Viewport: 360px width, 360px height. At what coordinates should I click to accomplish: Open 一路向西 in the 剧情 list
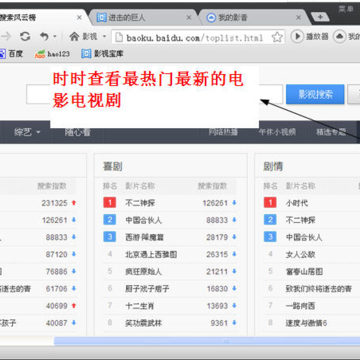point(300,306)
